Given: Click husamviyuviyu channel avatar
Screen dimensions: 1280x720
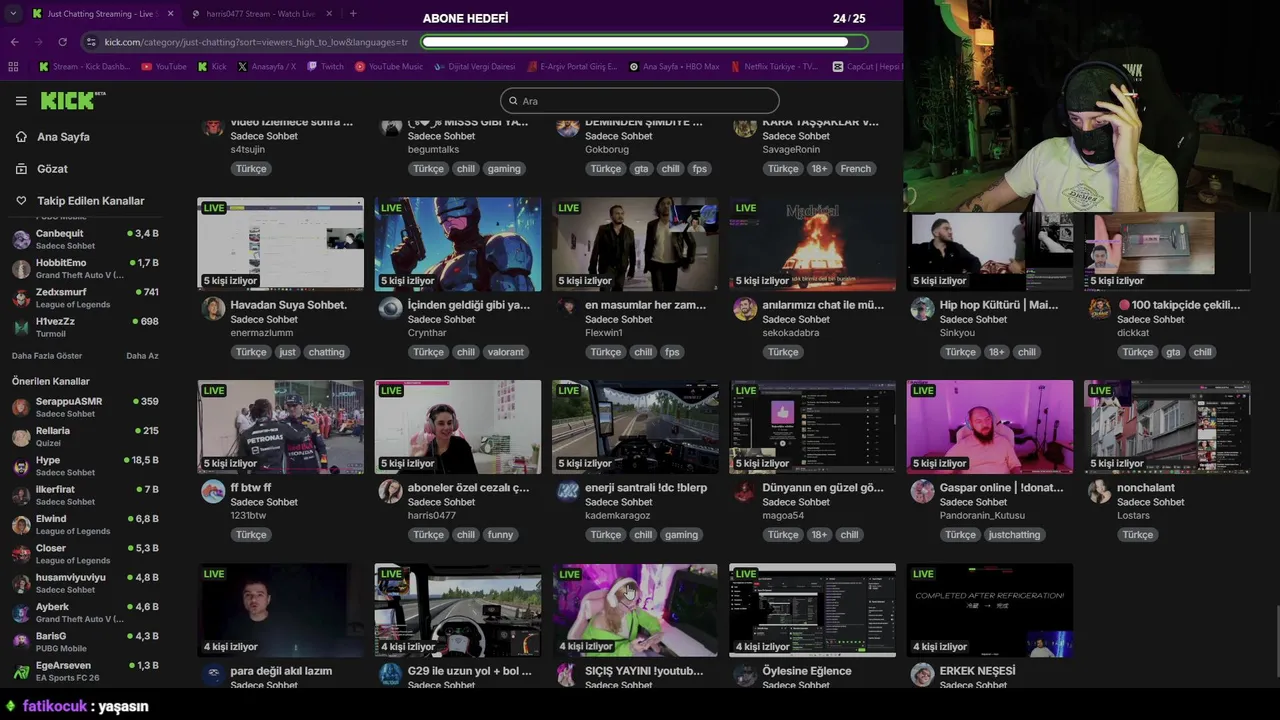Looking at the screenshot, I should (x=20, y=584).
